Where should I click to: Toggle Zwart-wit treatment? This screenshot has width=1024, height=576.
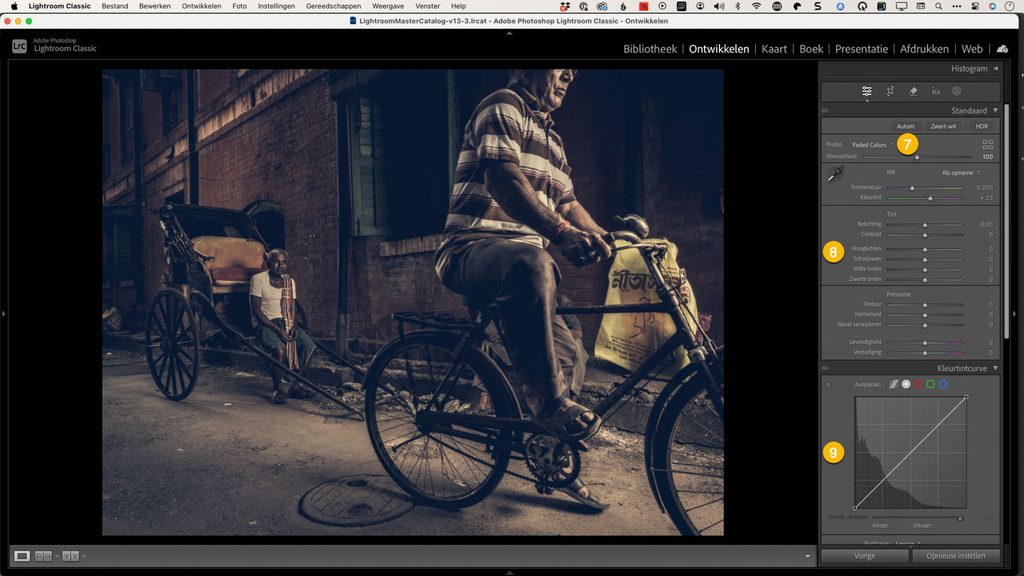pyautogui.click(x=943, y=126)
